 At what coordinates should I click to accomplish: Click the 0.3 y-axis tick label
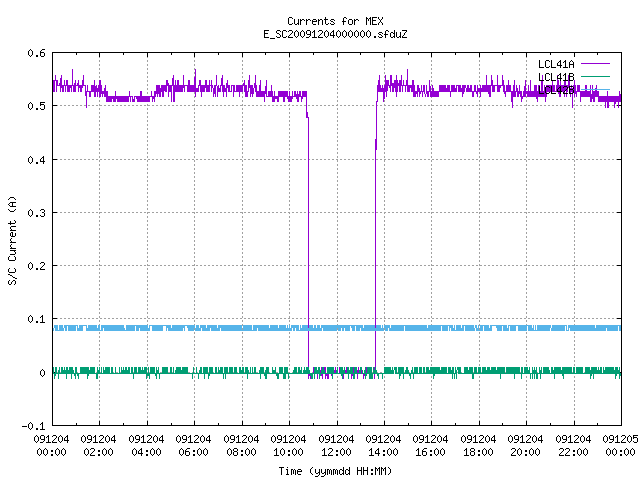coord(36,213)
